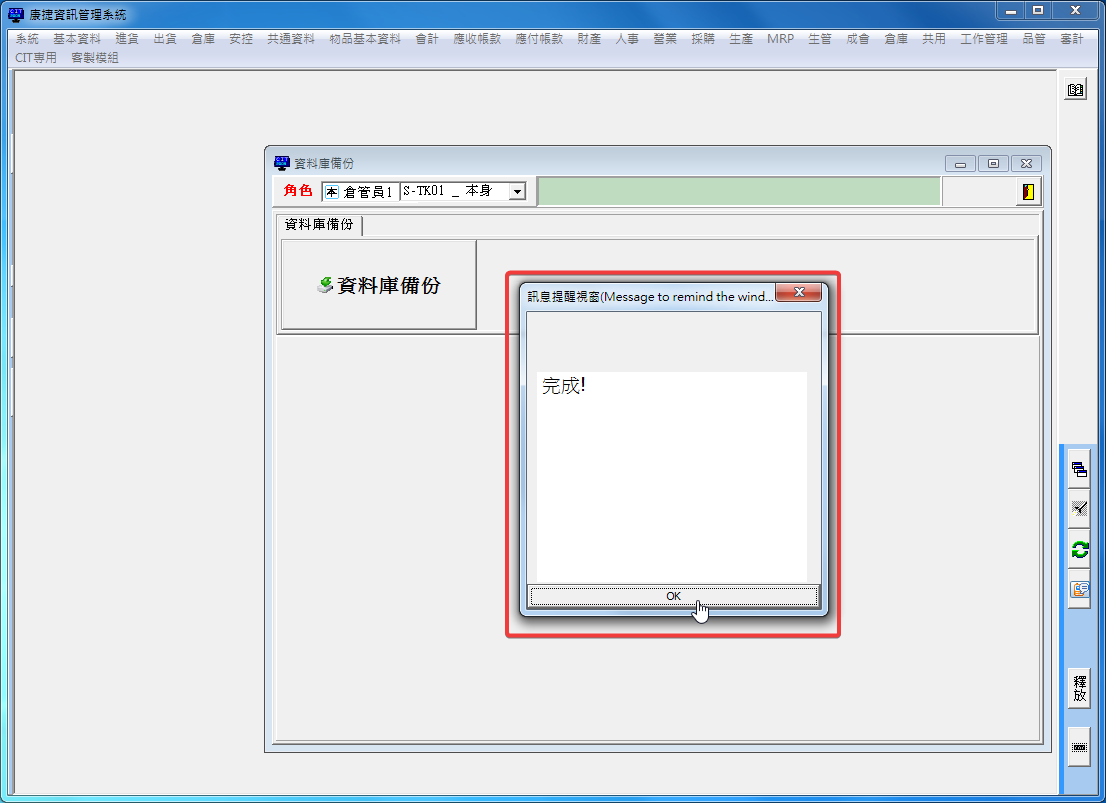Click the cascade windows icon in right panel

pyautogui.click(x=1079, y=469)
